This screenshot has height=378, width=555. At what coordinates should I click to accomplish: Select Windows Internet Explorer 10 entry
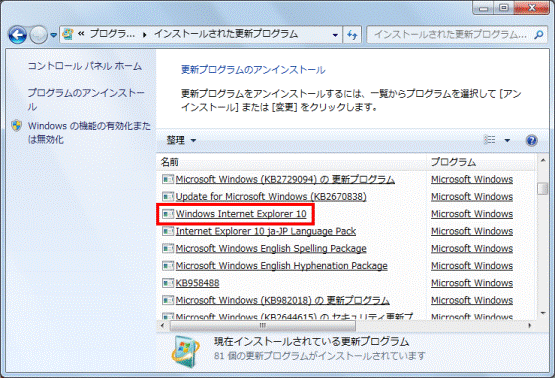click(x=241, y=214)
